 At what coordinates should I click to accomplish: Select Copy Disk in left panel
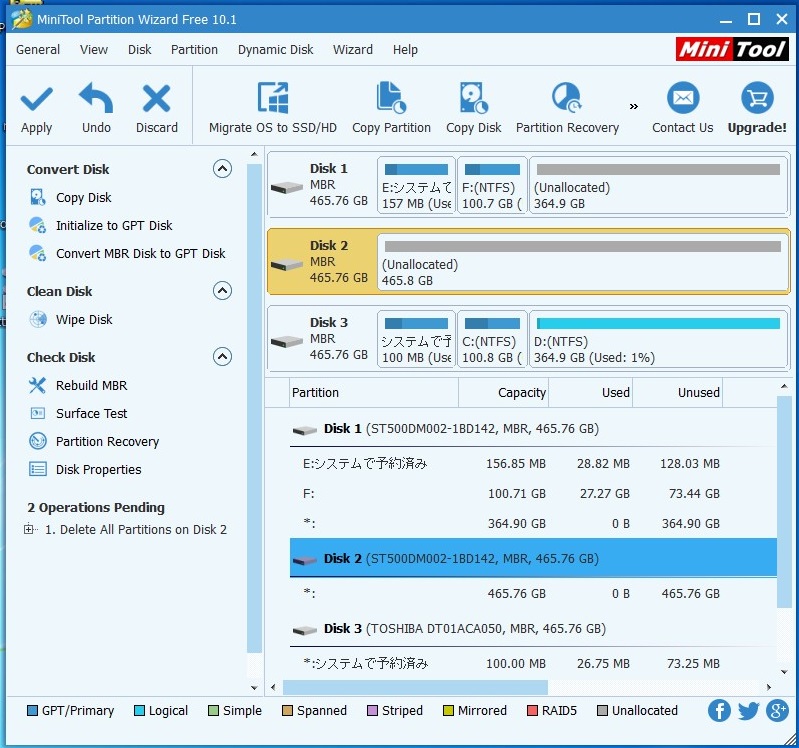[84, 197]
